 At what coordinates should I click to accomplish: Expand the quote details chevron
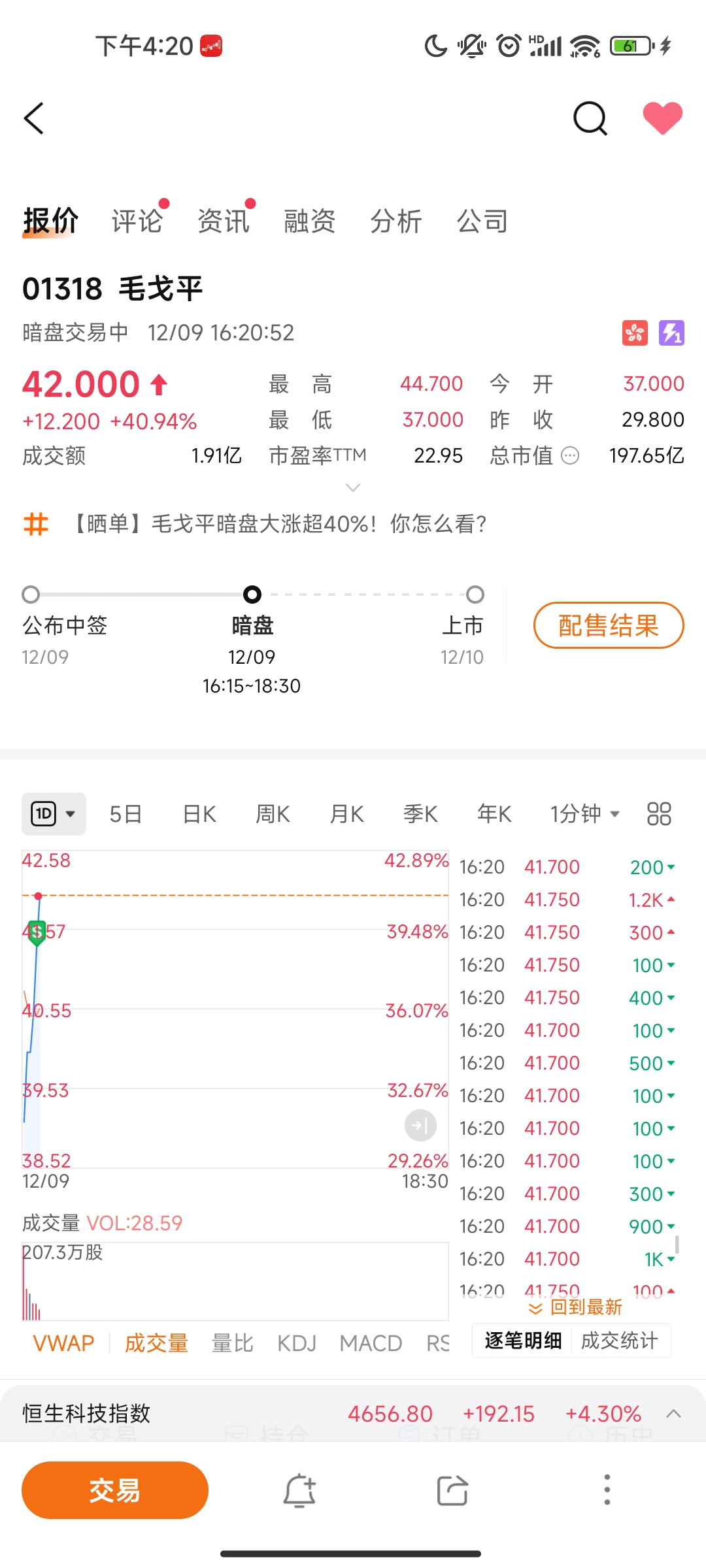point(352,487)
